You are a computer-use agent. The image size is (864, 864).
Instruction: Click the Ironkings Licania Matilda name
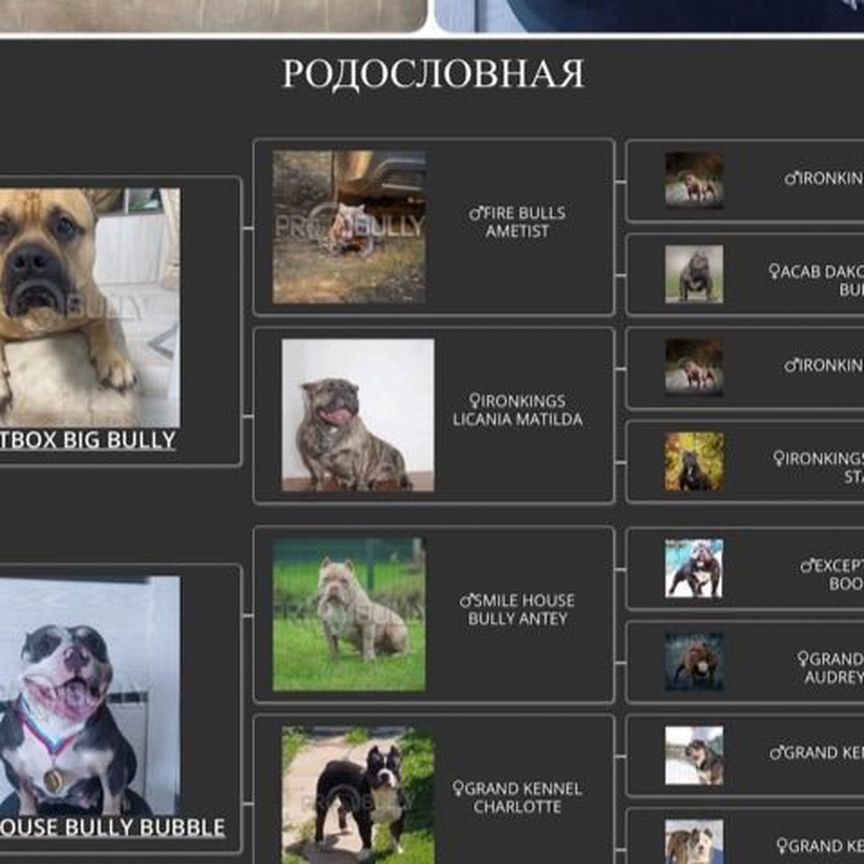(517, 410)
